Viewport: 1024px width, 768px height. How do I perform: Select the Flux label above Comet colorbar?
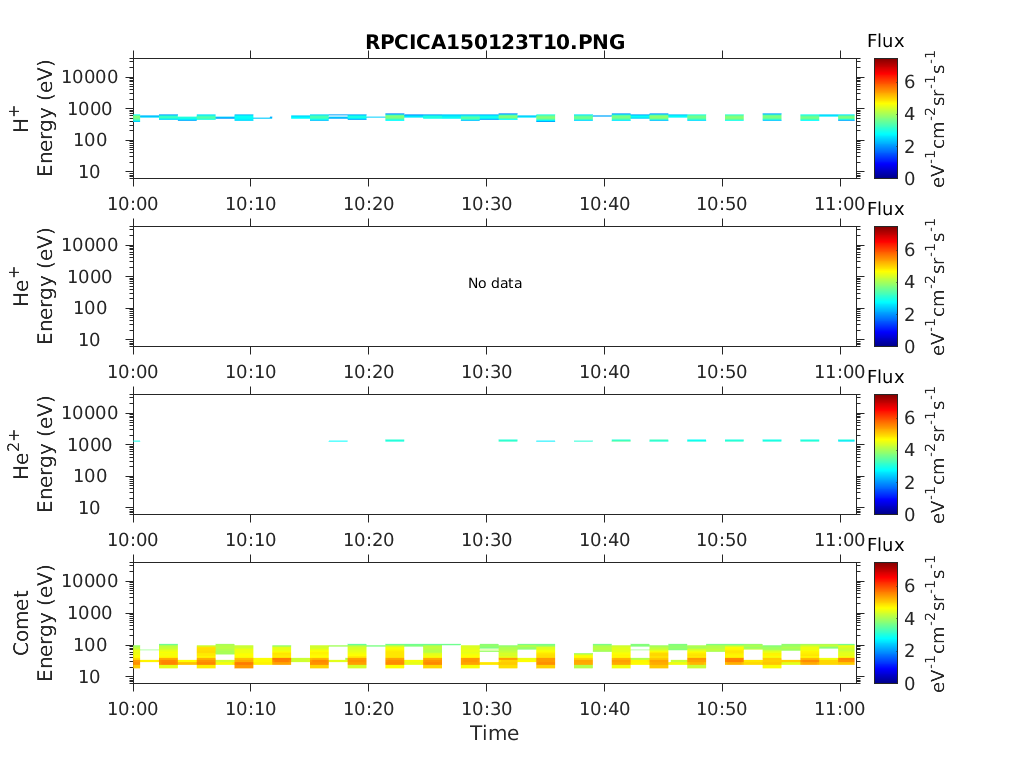[886, 545]
